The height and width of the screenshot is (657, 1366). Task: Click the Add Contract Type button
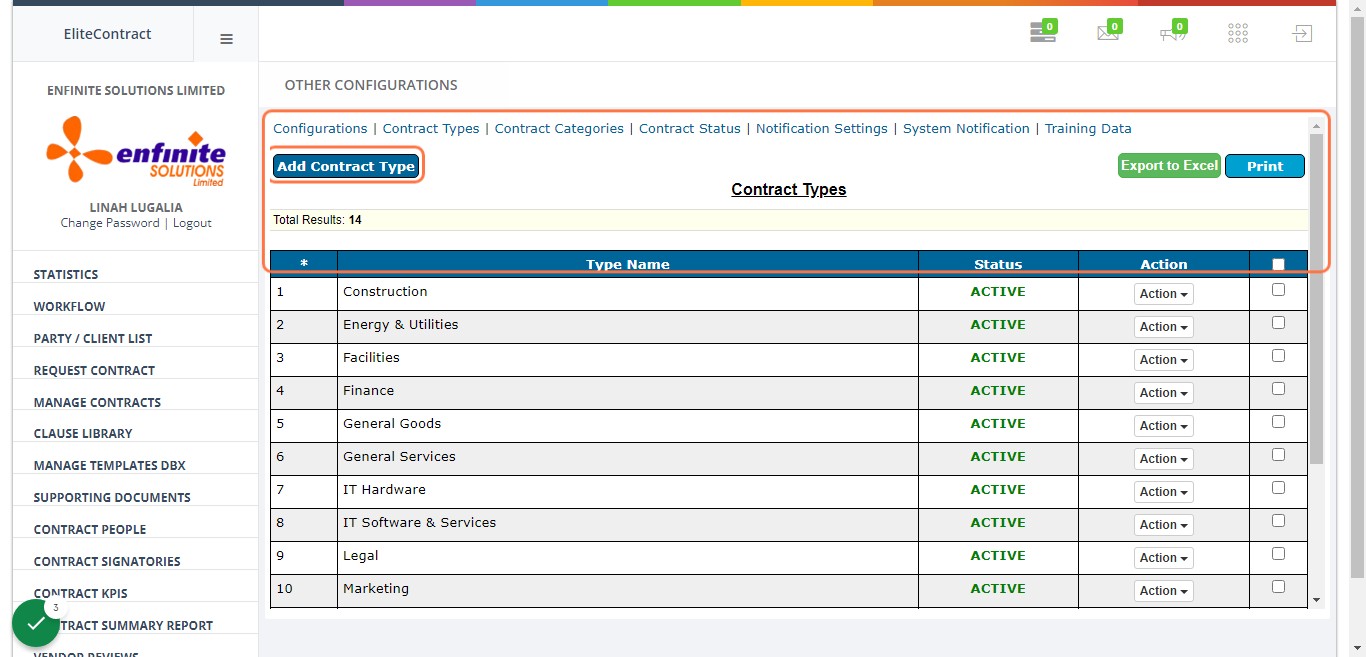click(x=346, y=166)
